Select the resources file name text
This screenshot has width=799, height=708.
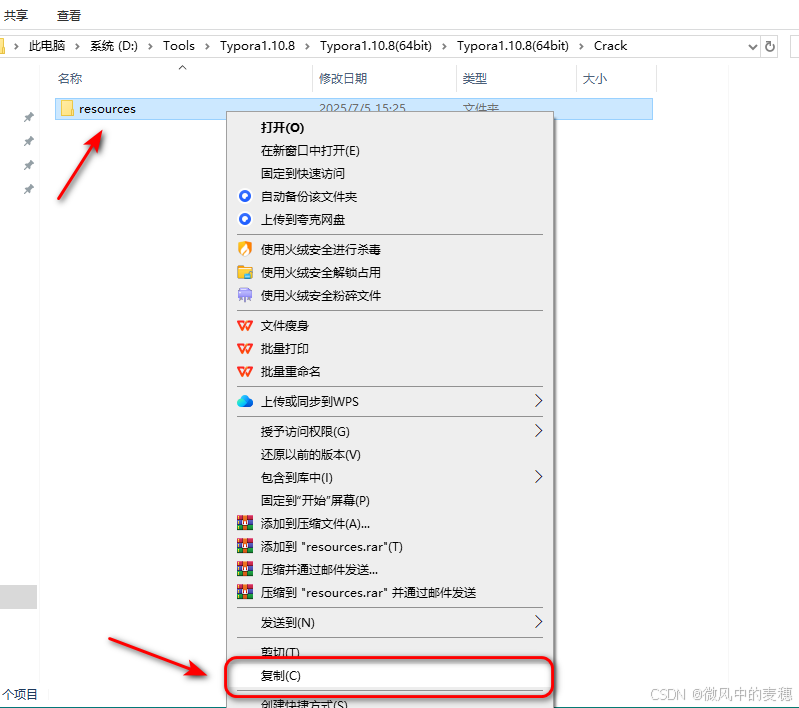click(x=108, y=109)
